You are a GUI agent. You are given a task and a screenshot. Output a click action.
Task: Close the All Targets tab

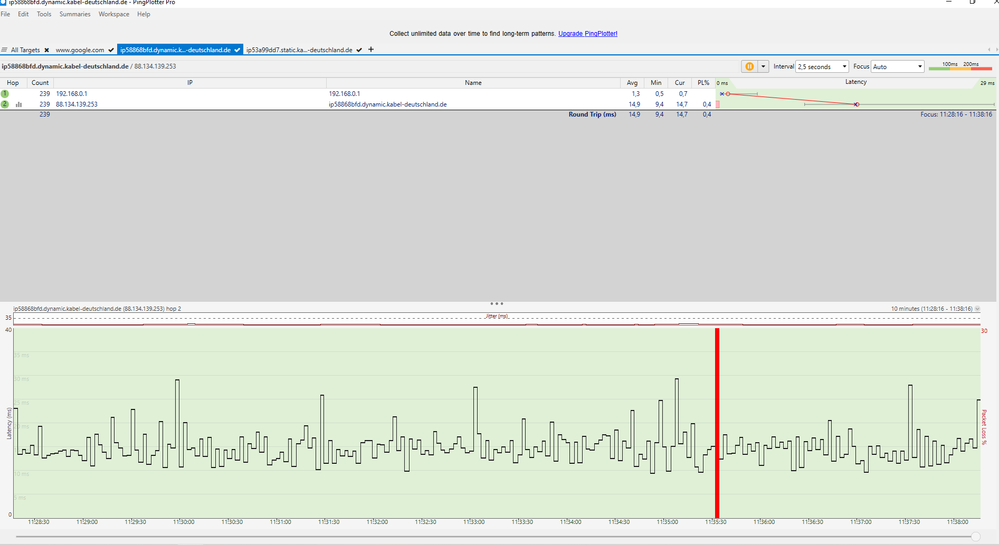(x=47, y=50)
